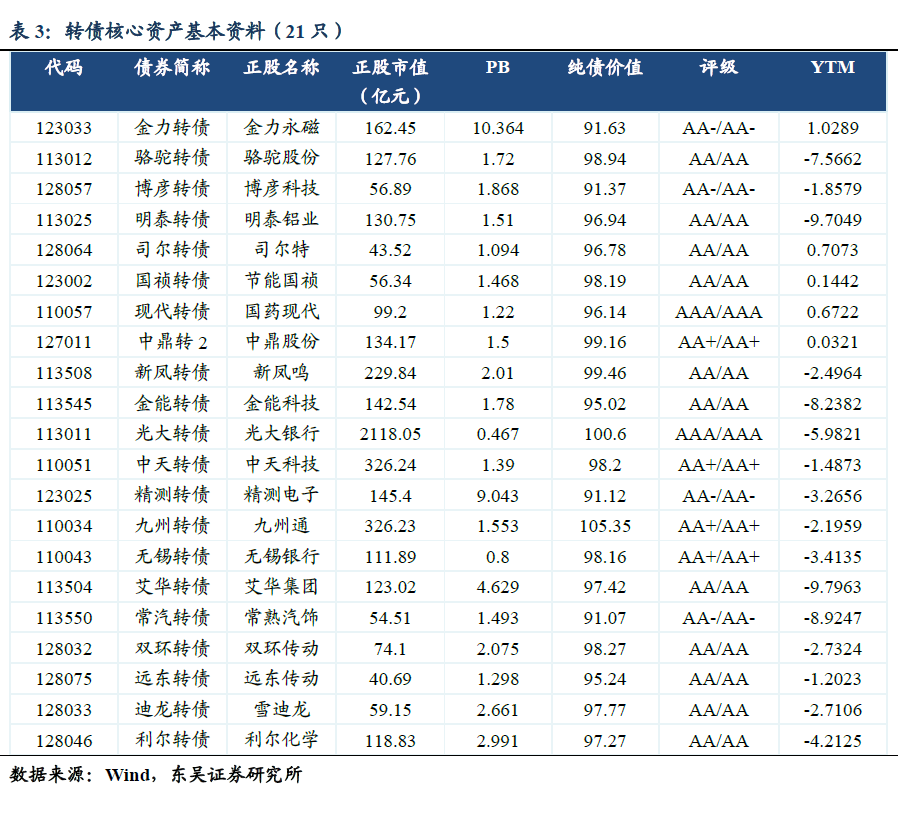
Task: Click PB value 10.364
Action: tap(498, 128)
